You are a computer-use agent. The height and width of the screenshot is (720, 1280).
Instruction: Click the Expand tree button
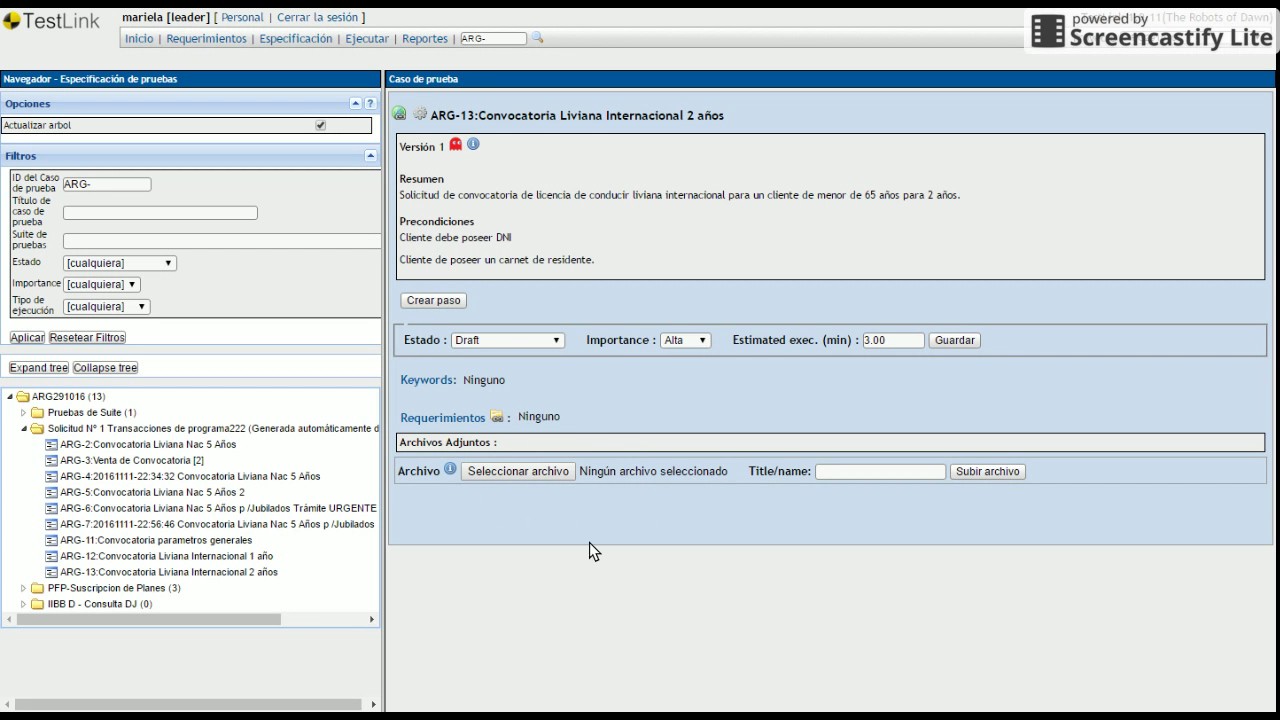(39, 367)
